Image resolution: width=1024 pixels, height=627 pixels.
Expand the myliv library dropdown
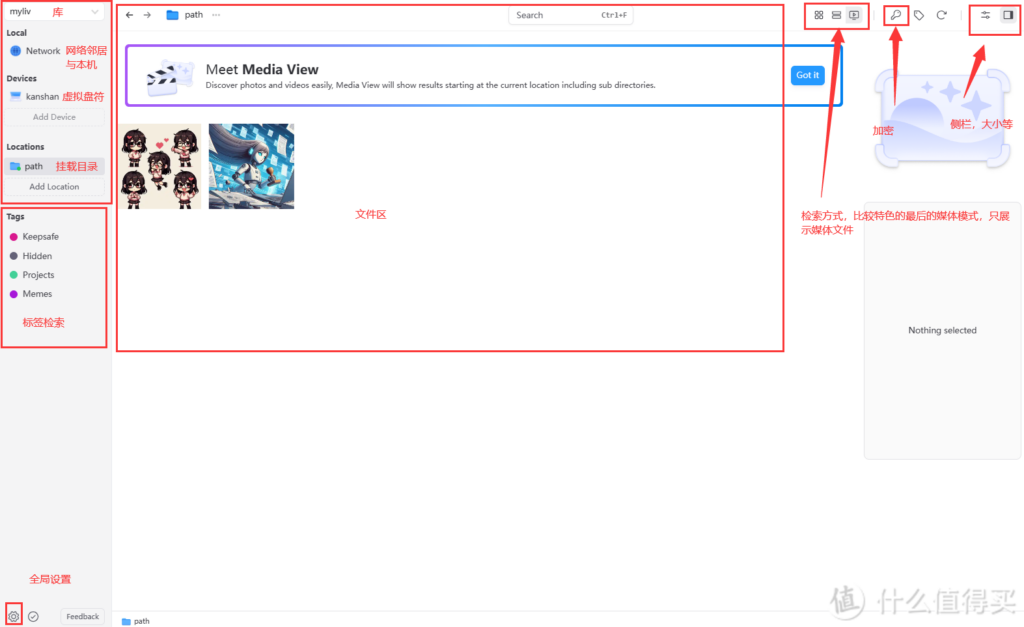[x=54, y=12]
